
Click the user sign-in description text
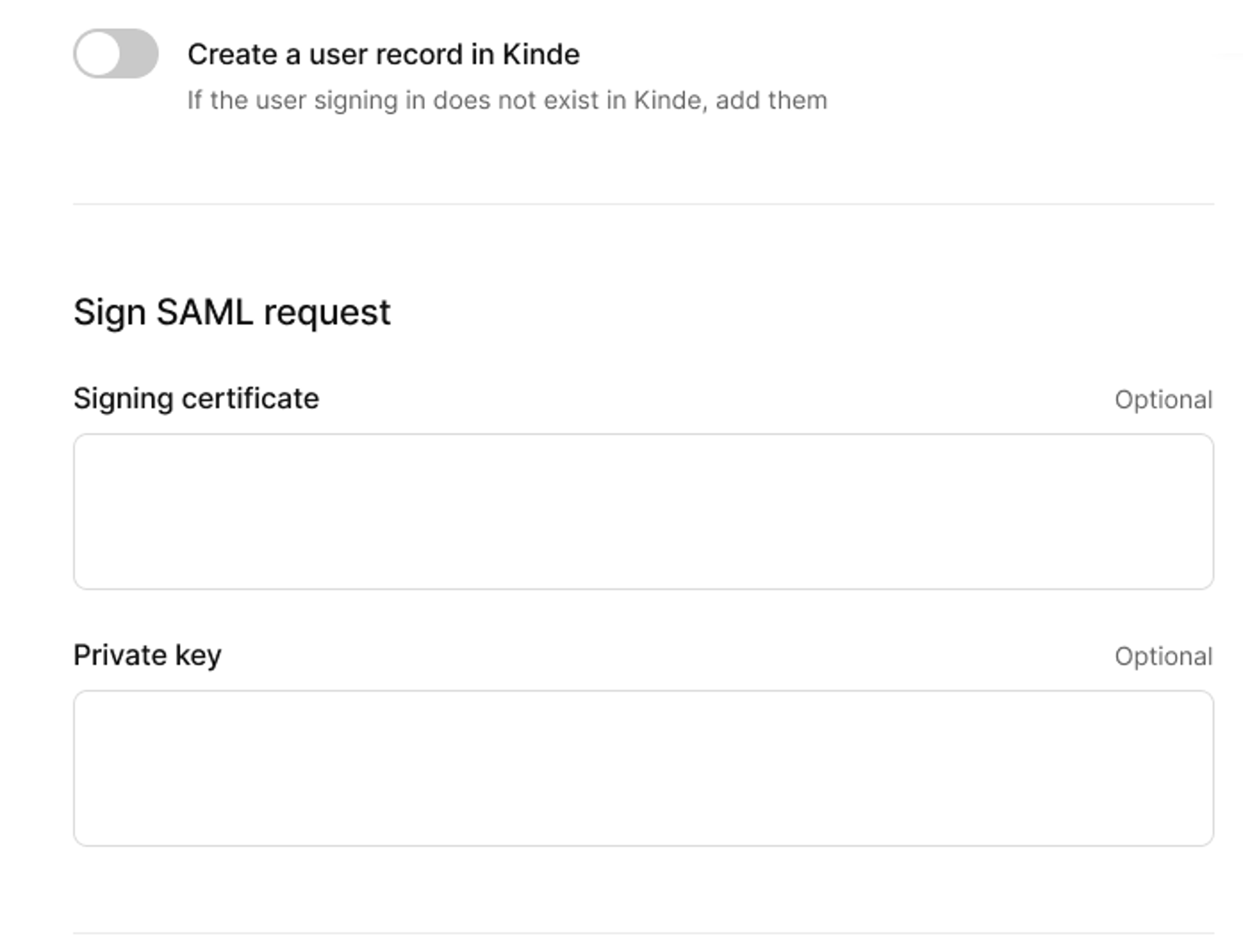click(x=506, y=100)
